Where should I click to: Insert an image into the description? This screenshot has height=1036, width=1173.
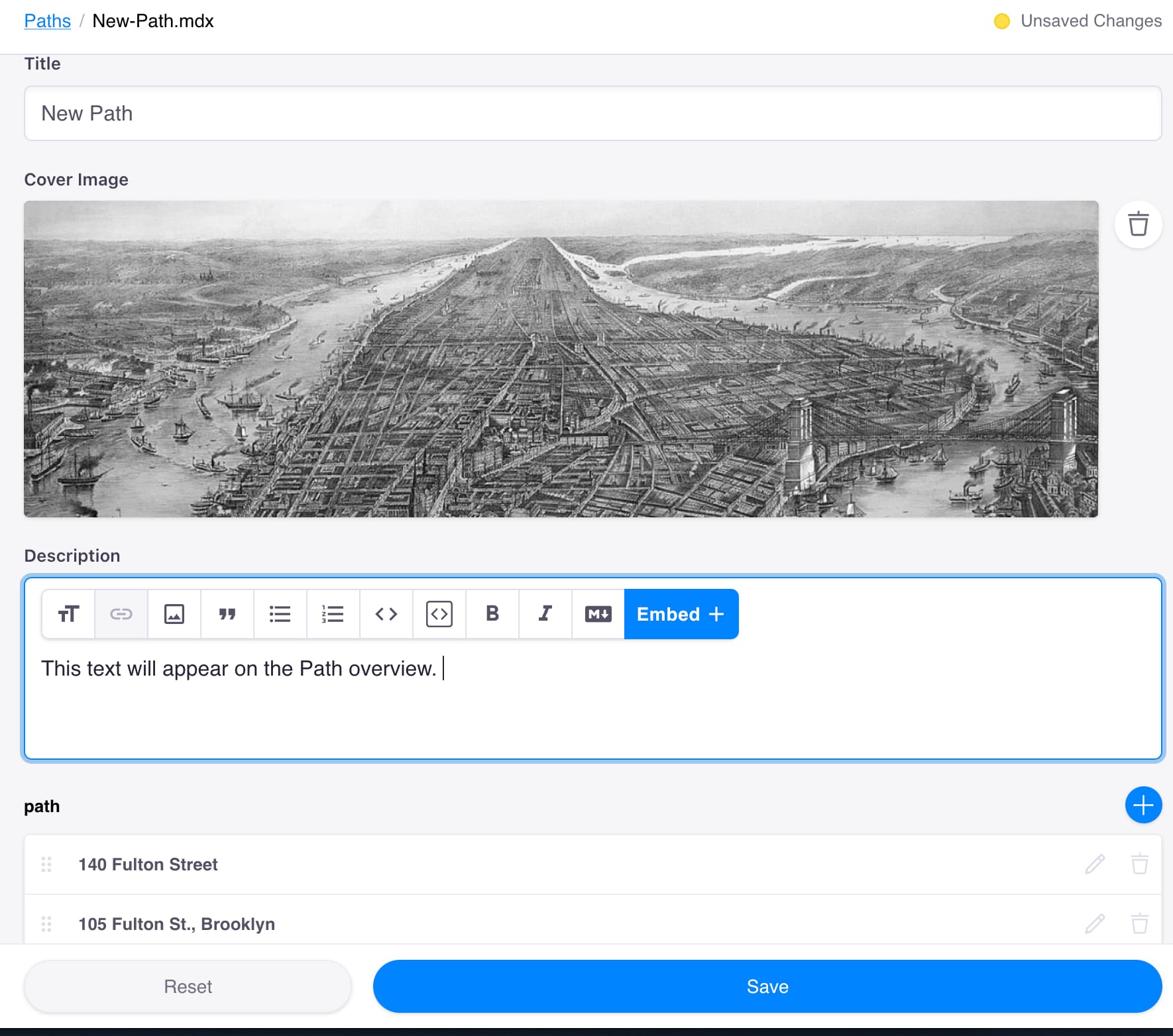[174, 614]
